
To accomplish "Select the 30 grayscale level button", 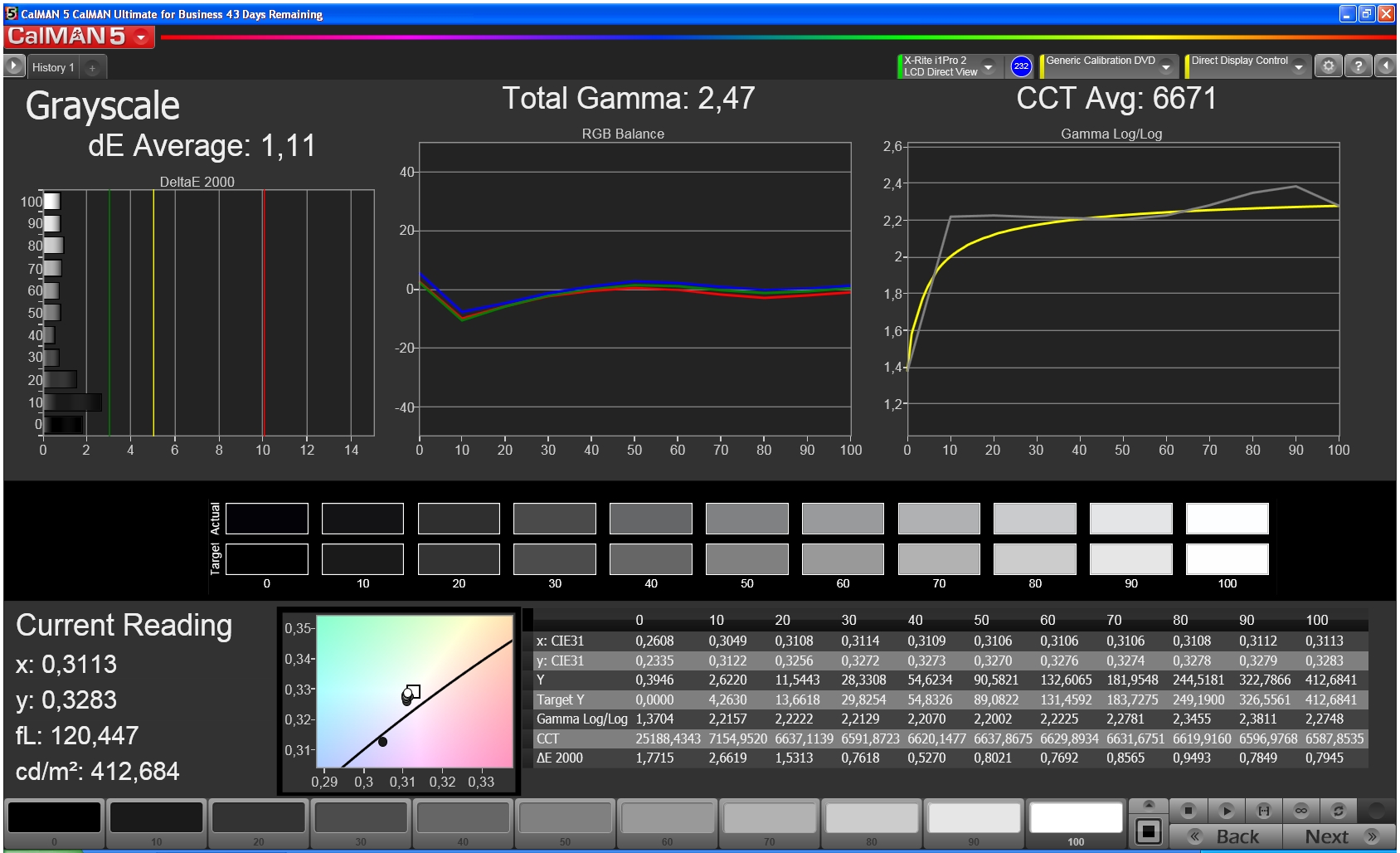I will coord(361,823).
